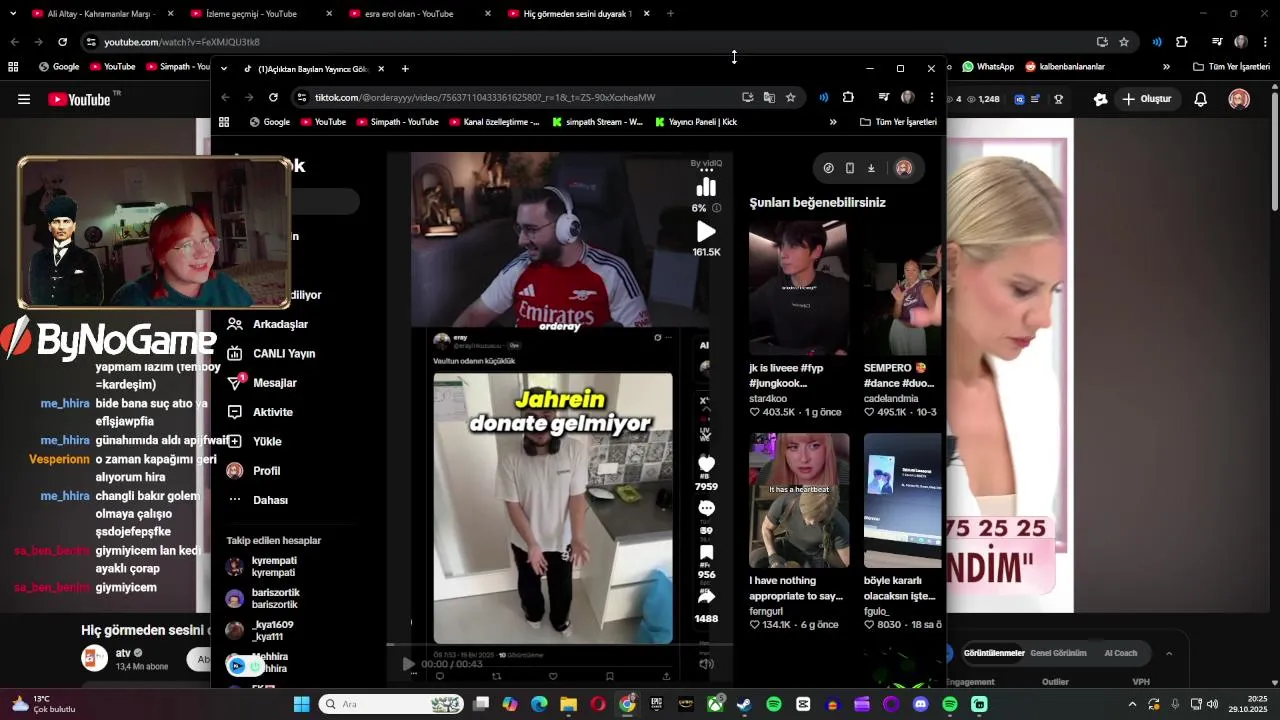Screen dimensions: 1280x720
Task: Open atv channel name link
Action: (x=123, y=652)
